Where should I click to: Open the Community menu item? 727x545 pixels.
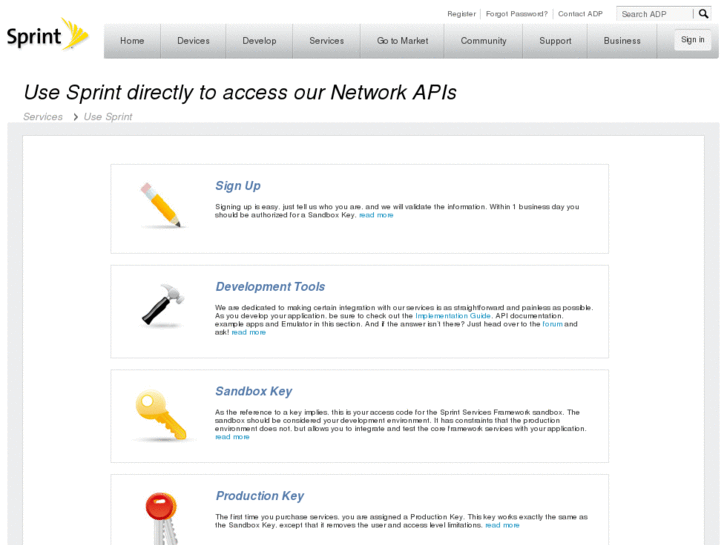click(483, 41)
